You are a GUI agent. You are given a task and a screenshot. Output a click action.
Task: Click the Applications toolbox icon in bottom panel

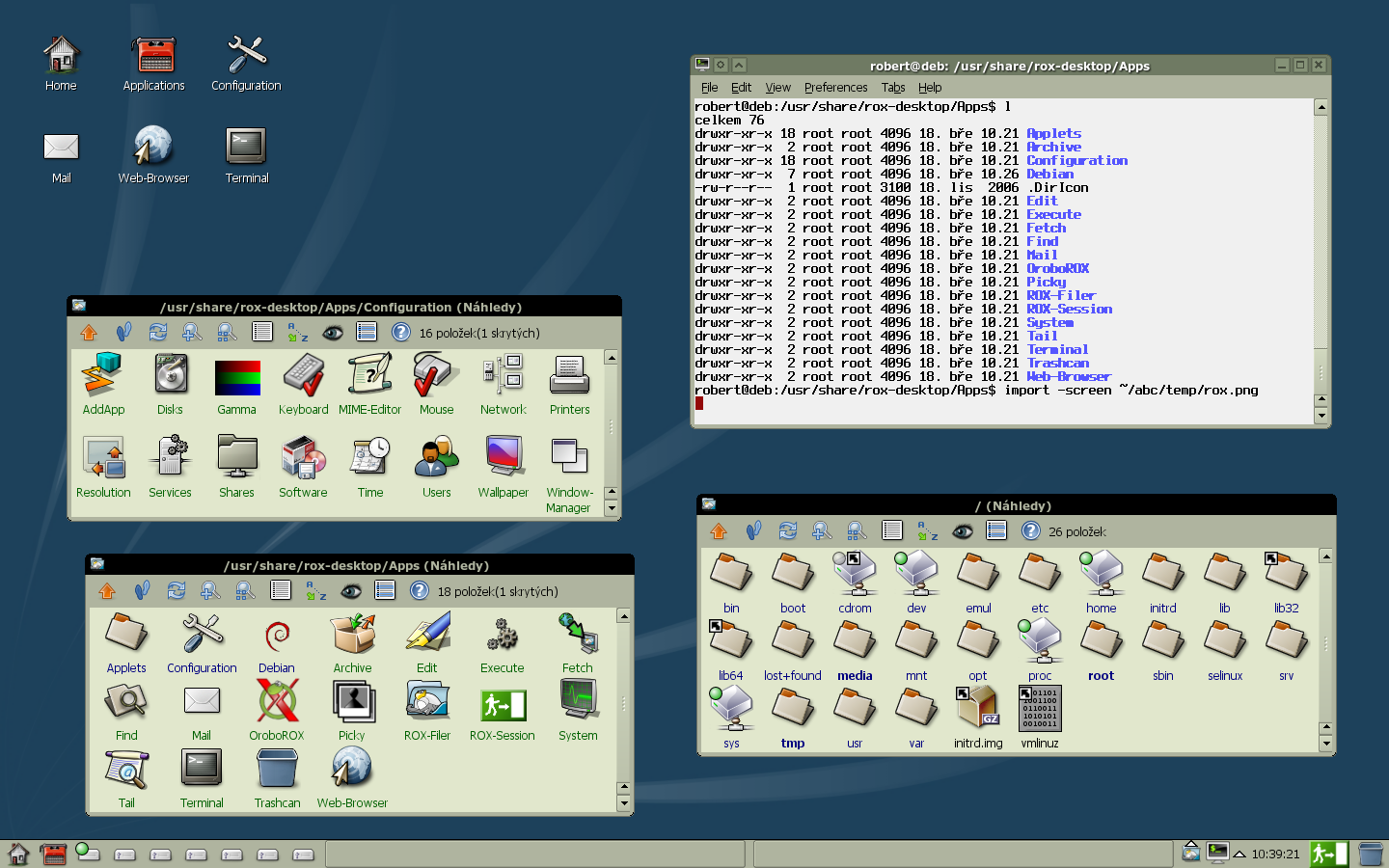53,854
